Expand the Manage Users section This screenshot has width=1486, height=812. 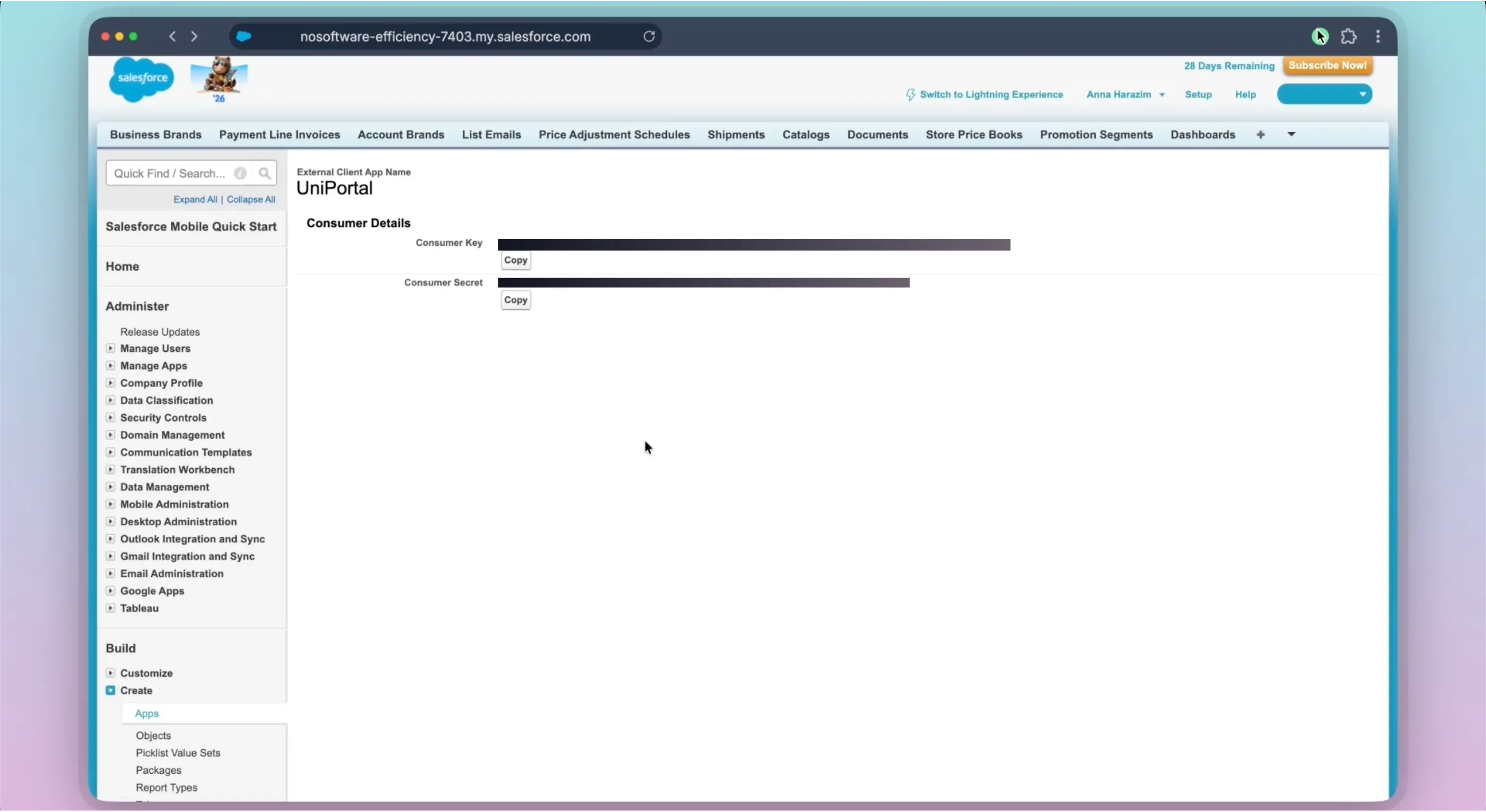(110, 348)
